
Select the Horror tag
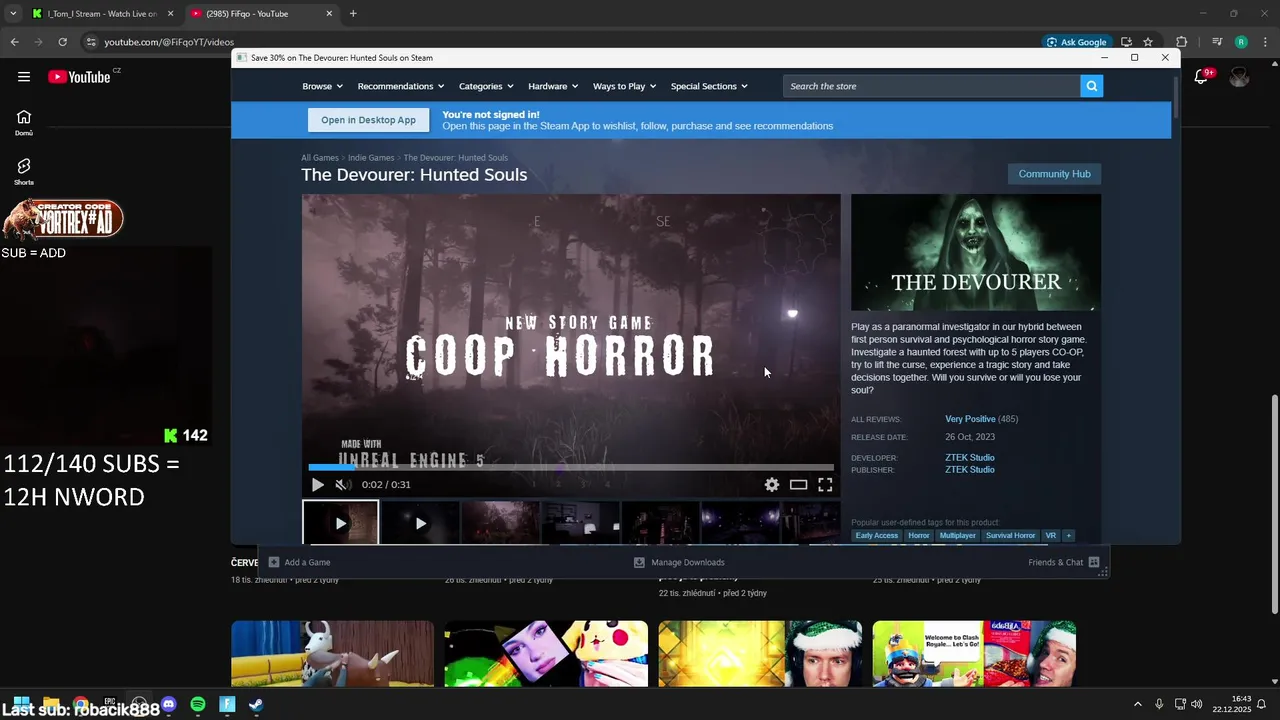click(x=919, y=536)
